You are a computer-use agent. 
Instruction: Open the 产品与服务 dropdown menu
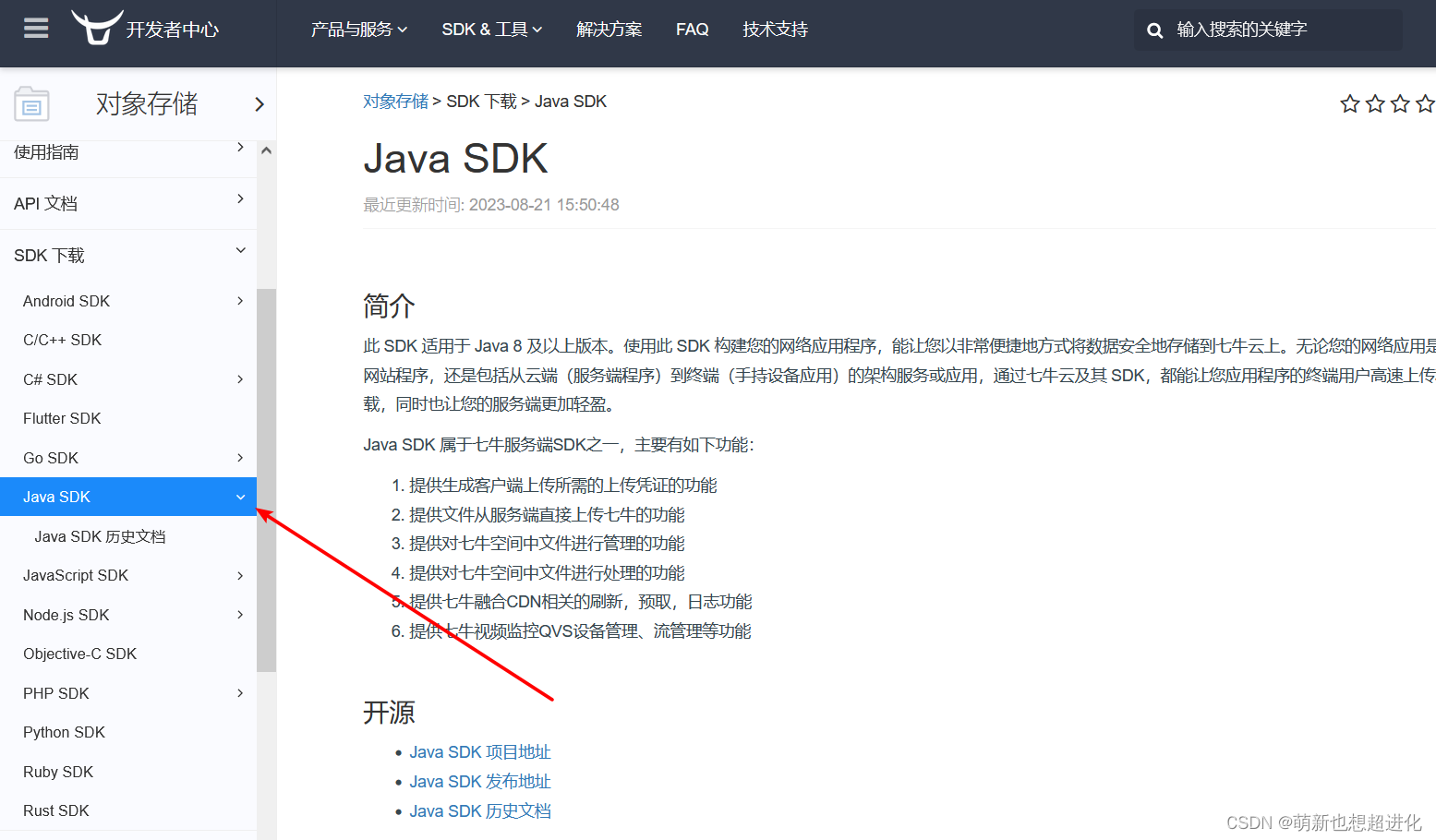(x=359, y=30)
